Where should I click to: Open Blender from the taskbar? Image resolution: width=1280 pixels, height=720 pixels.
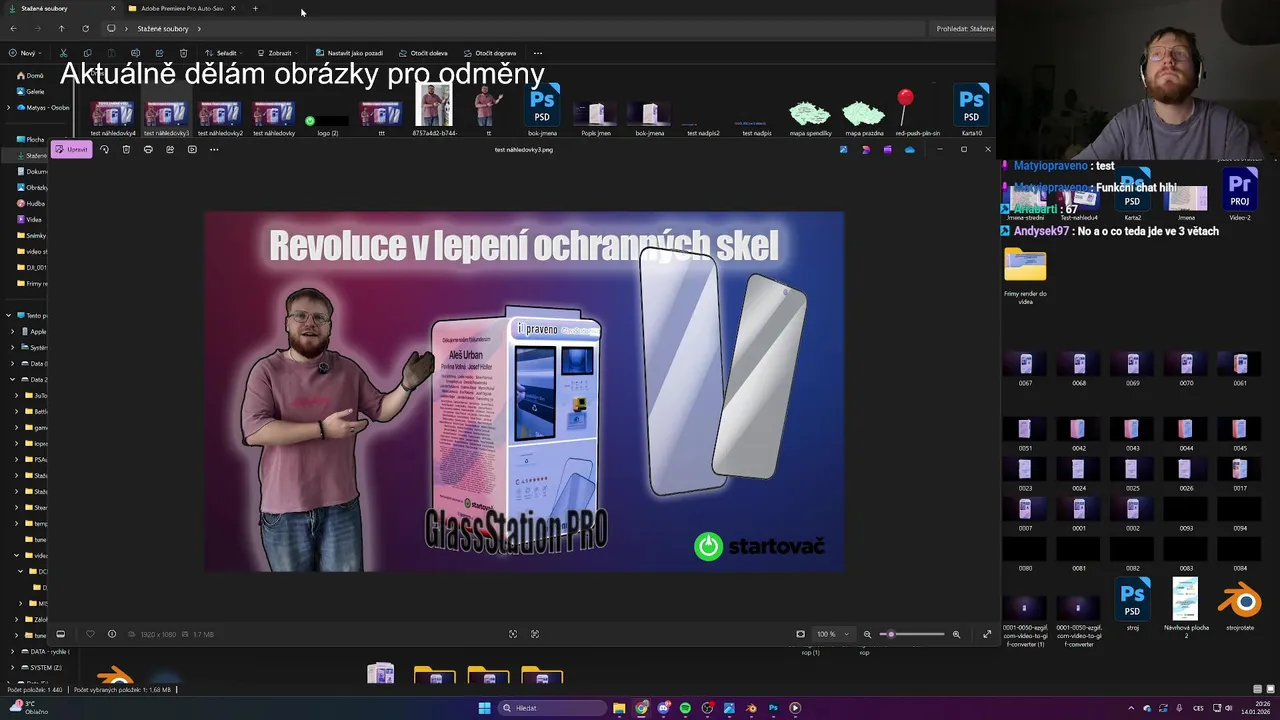click(x=751, y=708)
